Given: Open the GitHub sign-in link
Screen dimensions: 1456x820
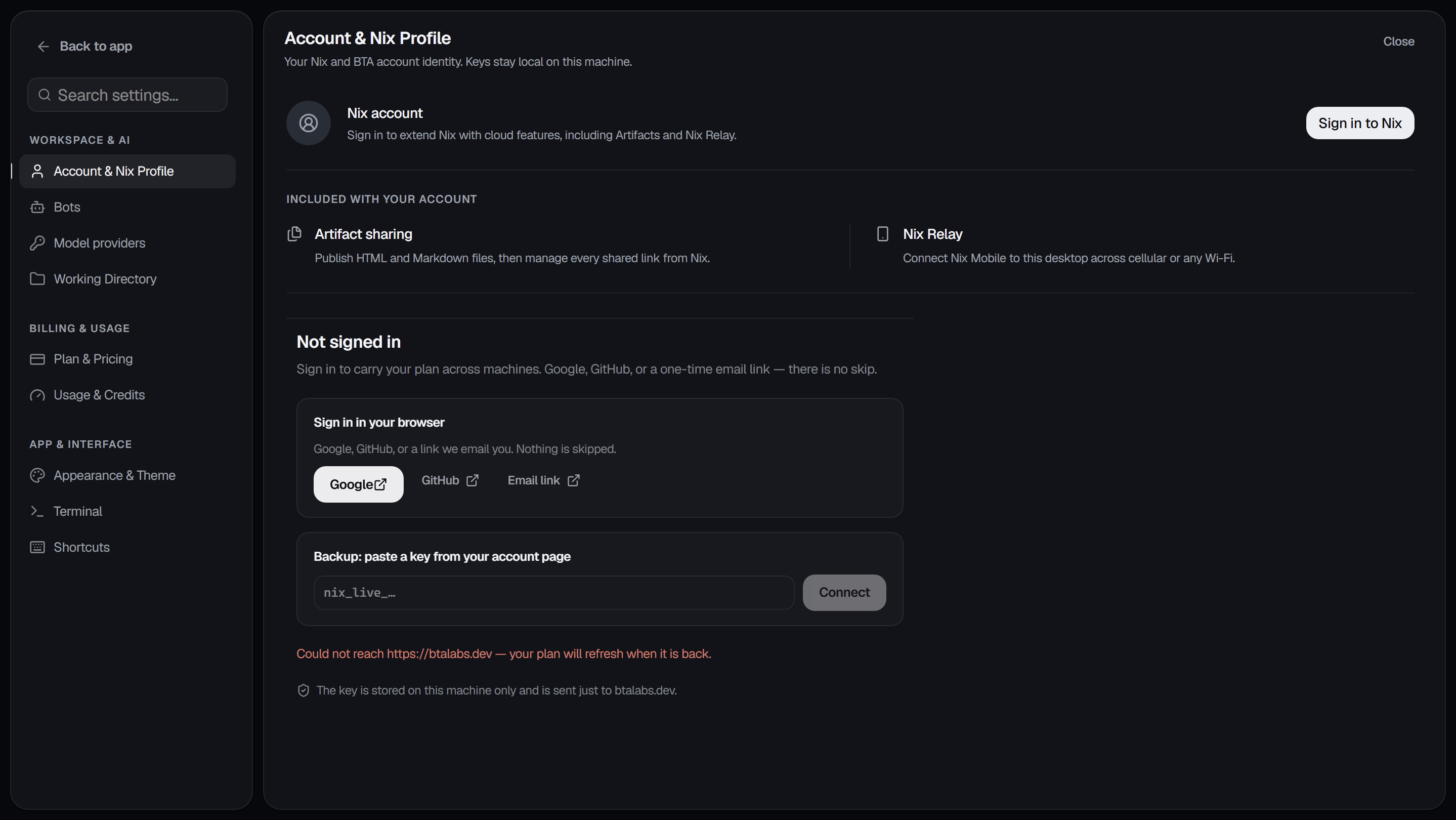Looking at the screenshot, I should pos(450,481).
